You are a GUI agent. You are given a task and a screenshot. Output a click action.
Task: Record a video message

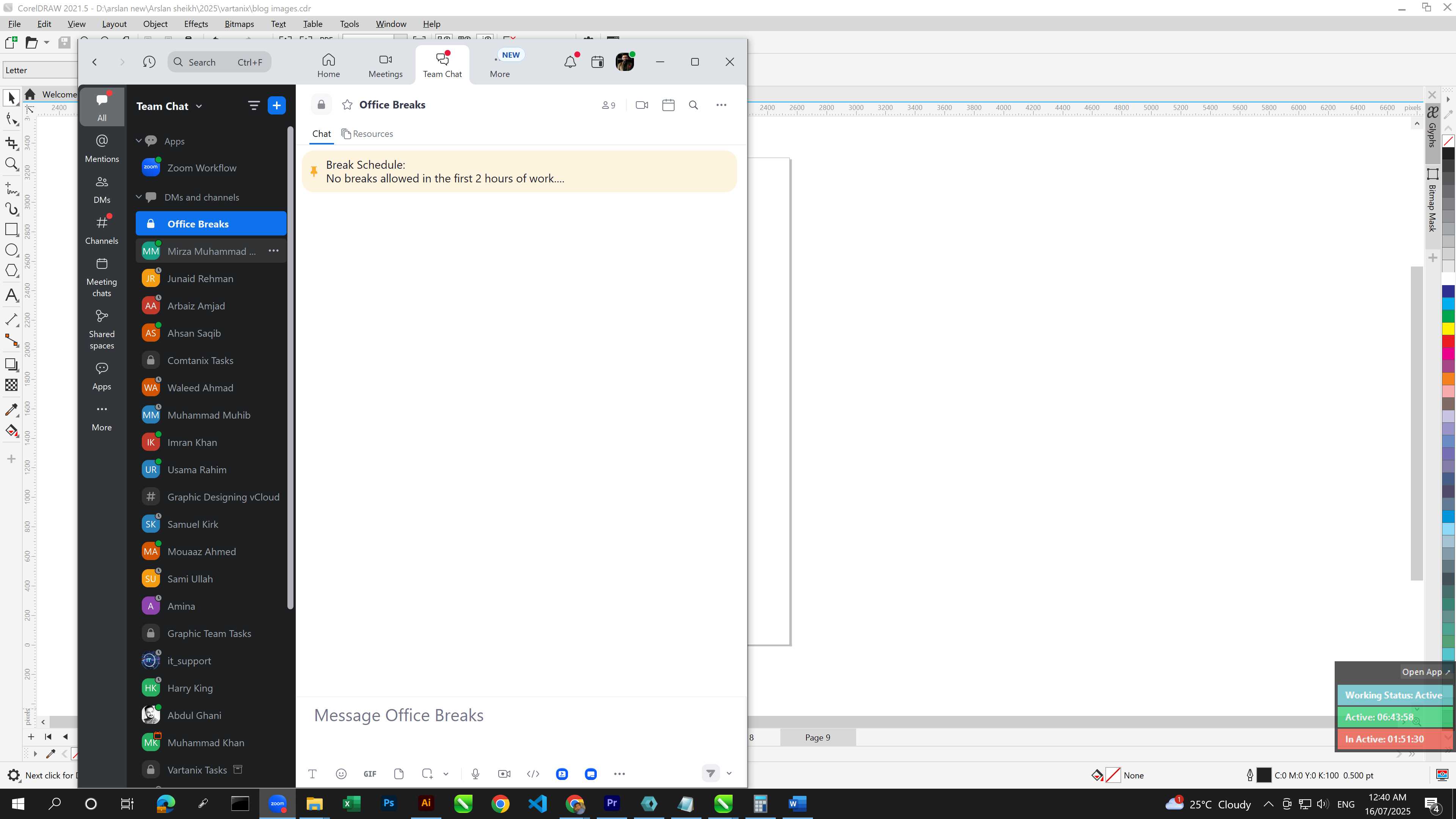504,774
